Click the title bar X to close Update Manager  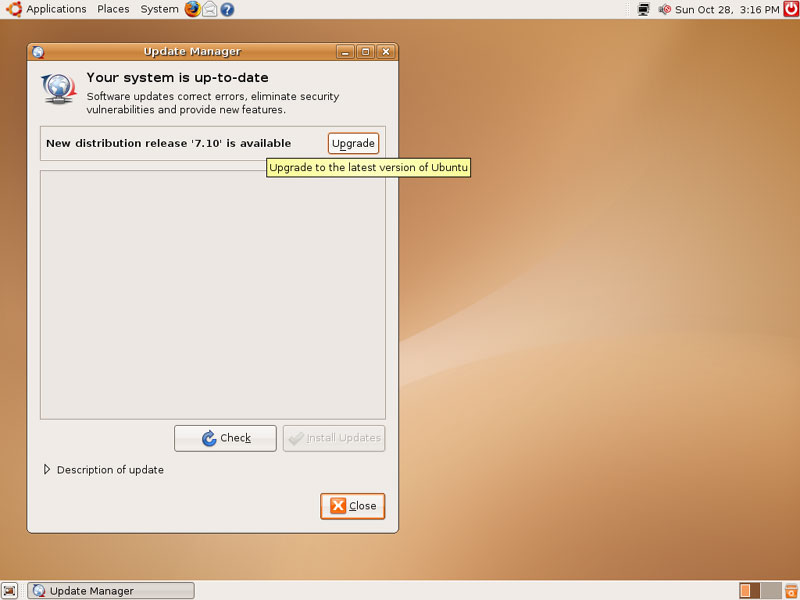tap(386, 52)
